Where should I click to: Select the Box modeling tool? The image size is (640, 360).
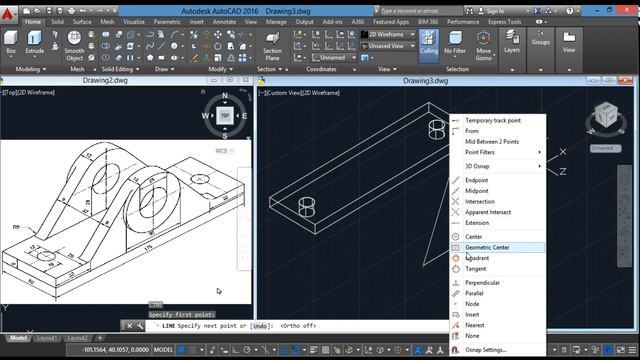(x=11, y=43)
